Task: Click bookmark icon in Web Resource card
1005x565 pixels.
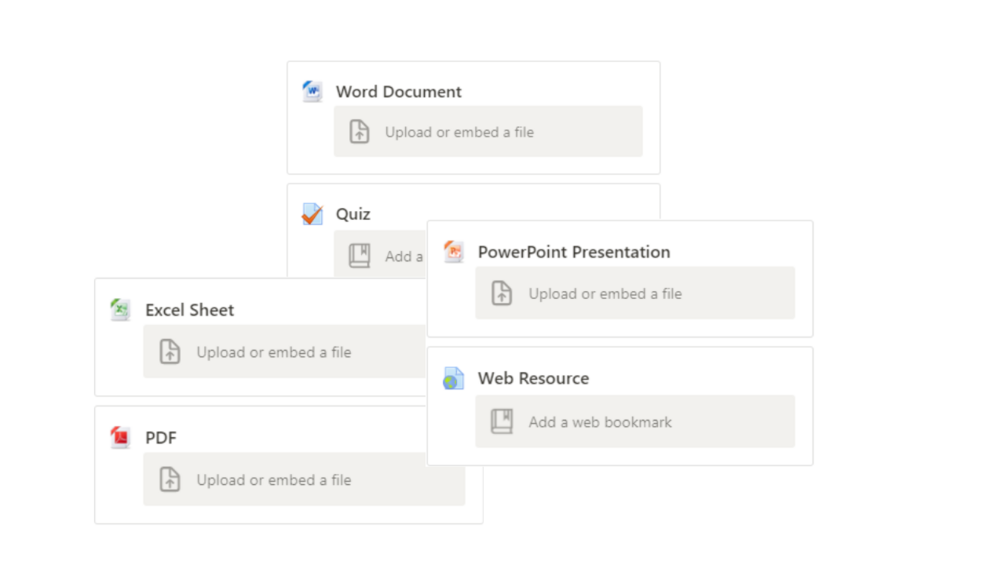Action: [502, 422]
